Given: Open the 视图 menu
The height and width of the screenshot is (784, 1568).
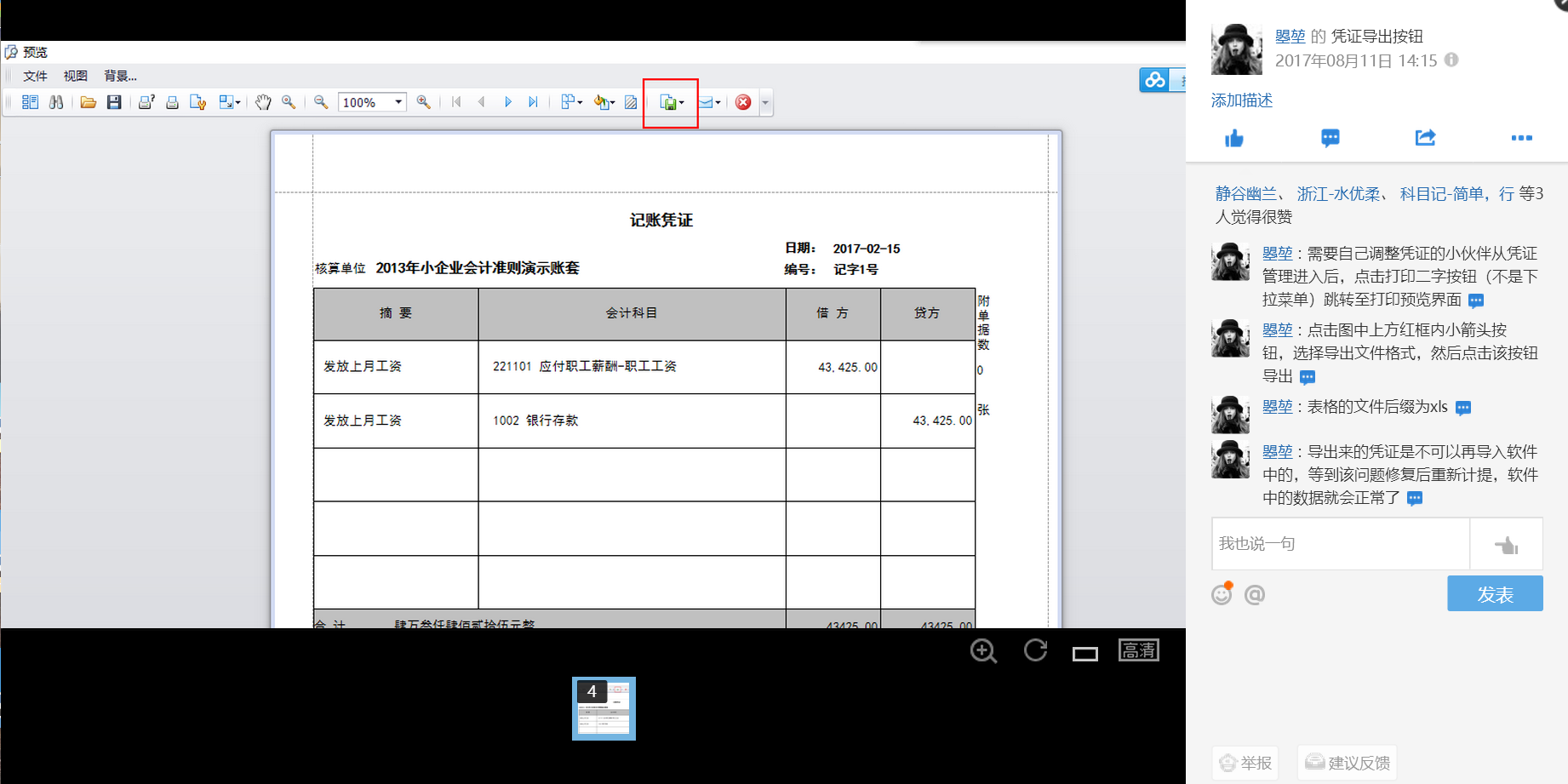Looking at the screenshot, I should (75, 76).
